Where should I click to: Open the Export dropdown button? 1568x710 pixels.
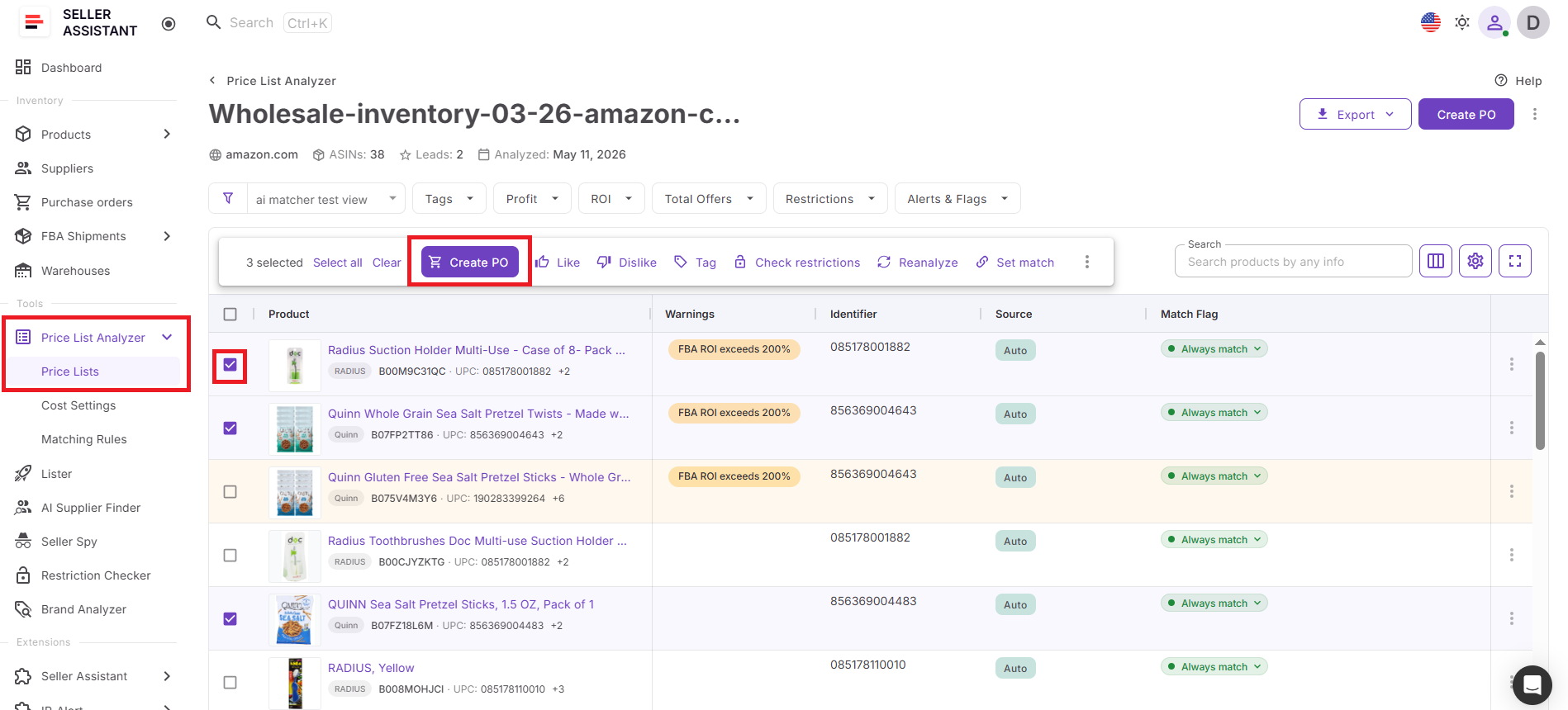pyautogui.click(x=1356, y=114)
